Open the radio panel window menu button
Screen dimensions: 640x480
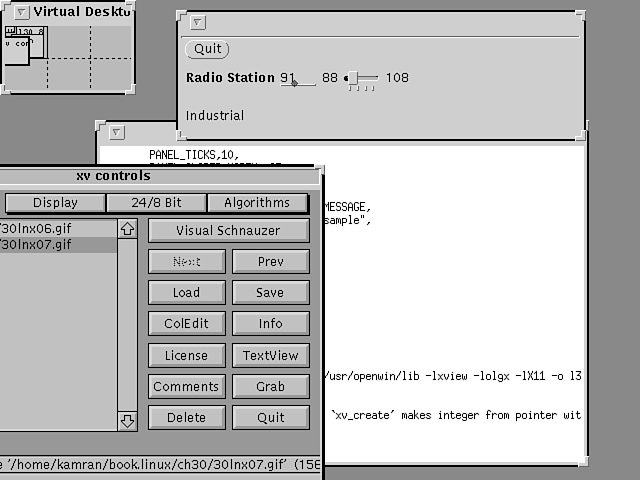point(198,22)
